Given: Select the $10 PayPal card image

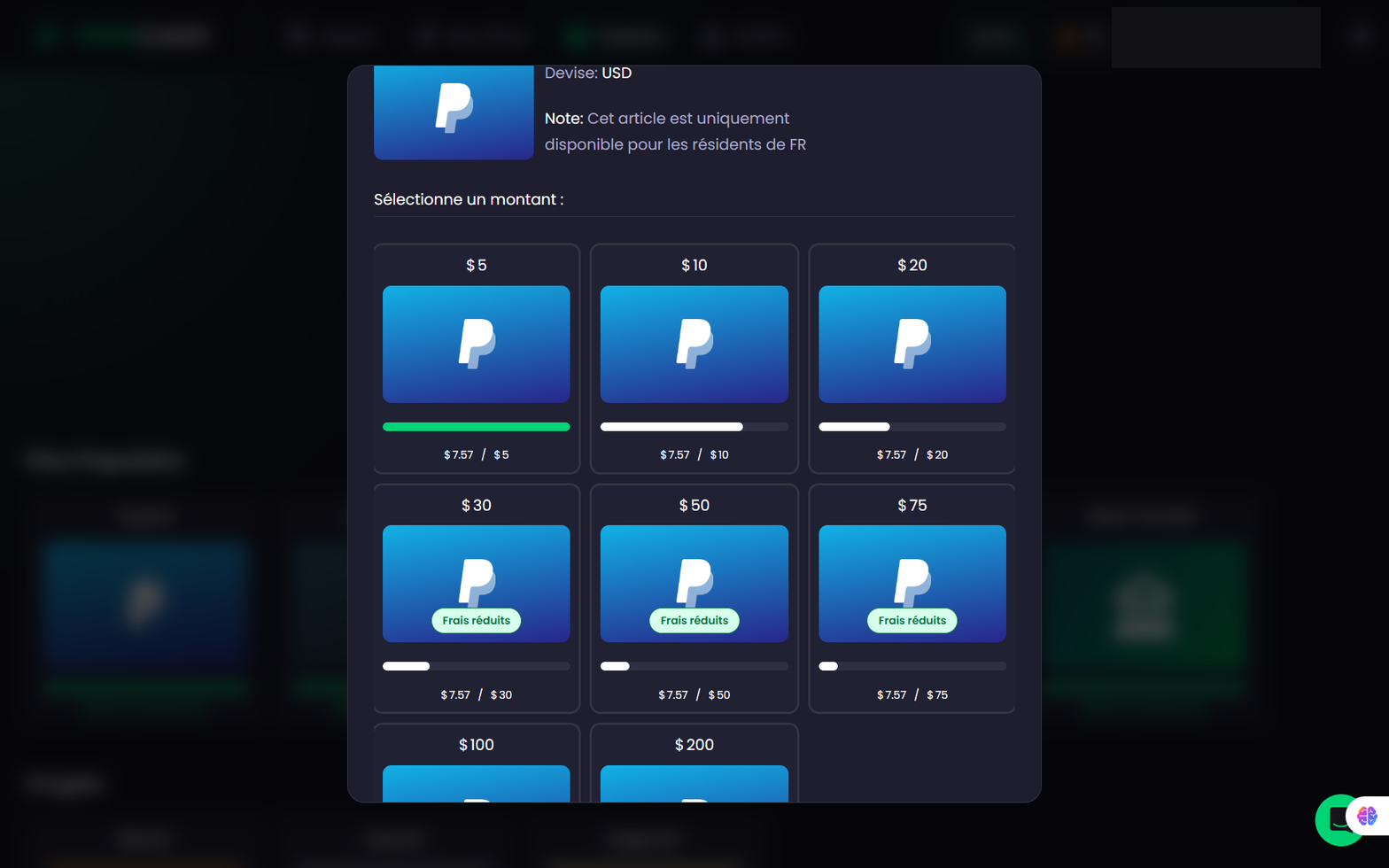Looking at the screenshot, I should click(x=694, y=344).
